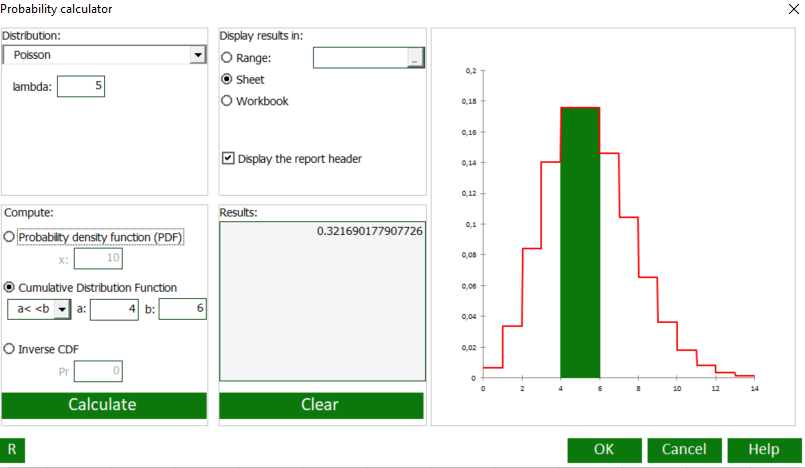Select the Range radio button
This screenshot has height=468, width=805.
[227, 58]
